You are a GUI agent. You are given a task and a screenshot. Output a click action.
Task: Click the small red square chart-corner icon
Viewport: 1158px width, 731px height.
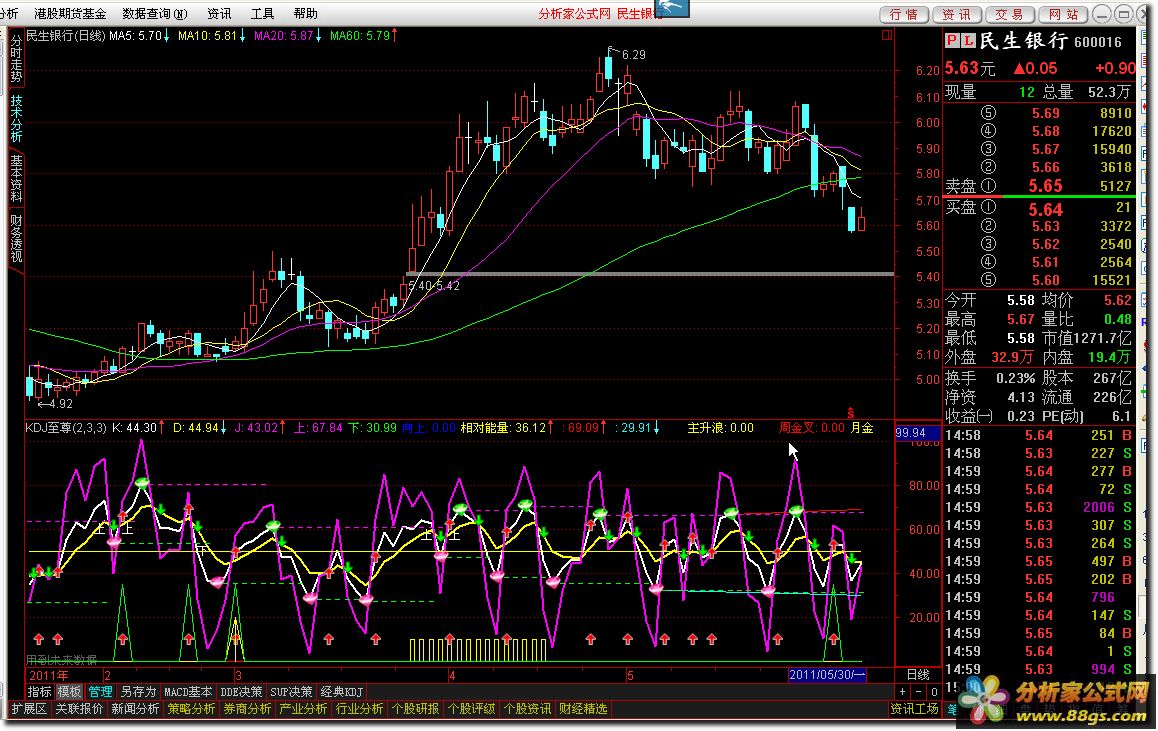click(x=887, y=35)
